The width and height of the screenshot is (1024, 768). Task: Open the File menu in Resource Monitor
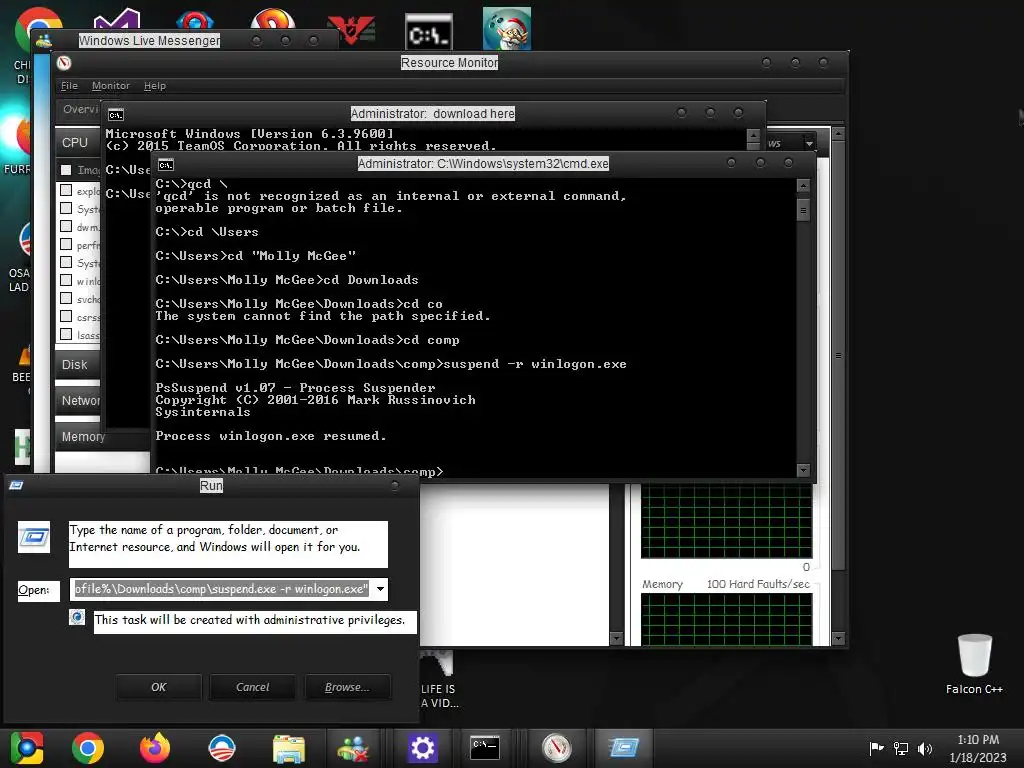click(69, 86)
